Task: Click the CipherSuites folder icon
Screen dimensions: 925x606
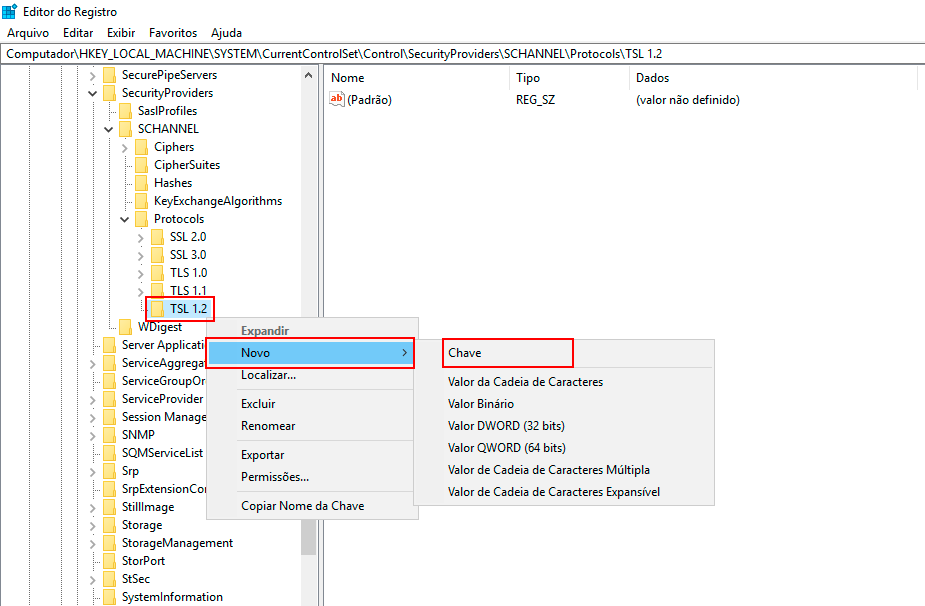Action: pyautogui.click(x=142, y=165)
